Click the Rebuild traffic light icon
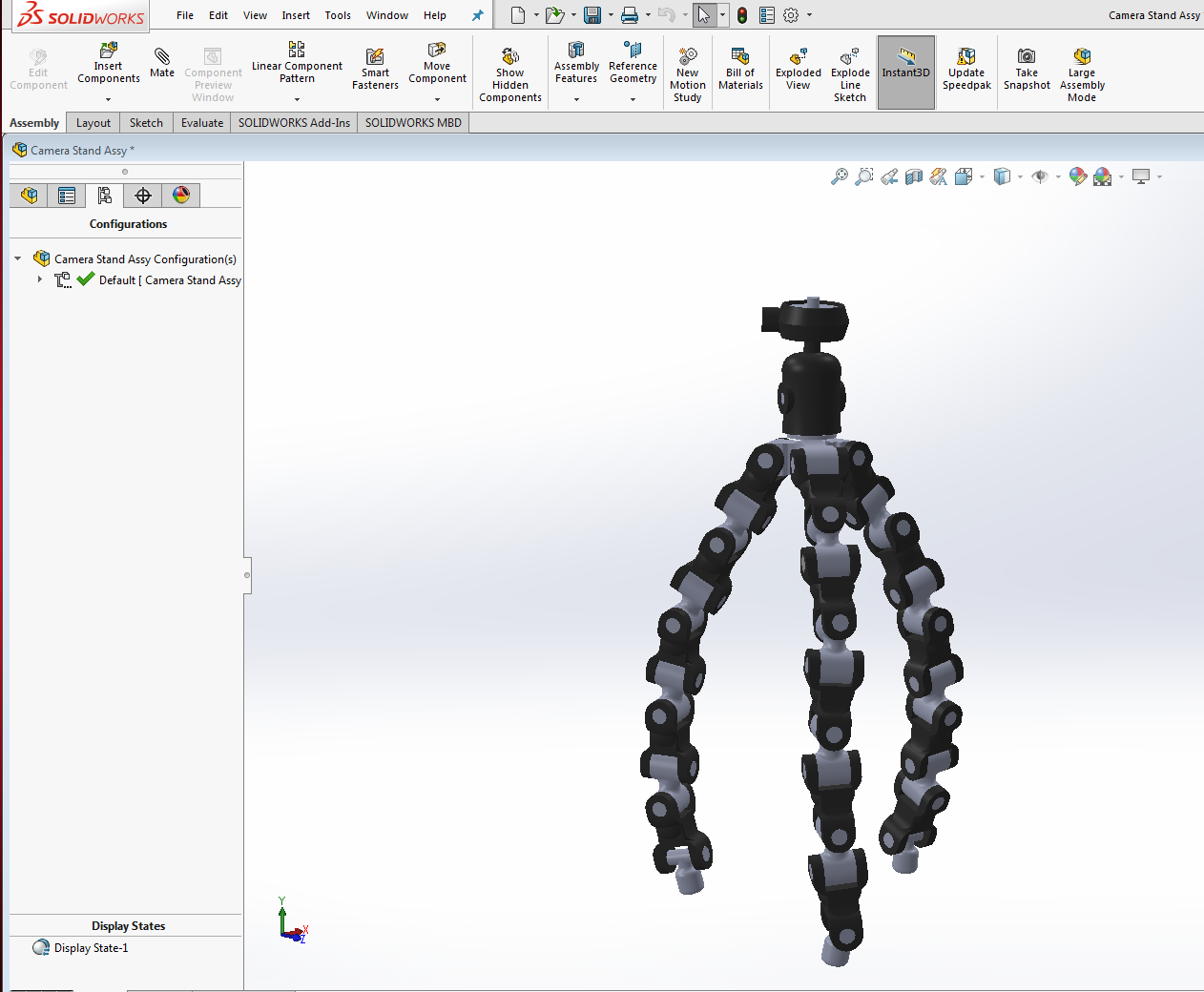 coord(742,15)
